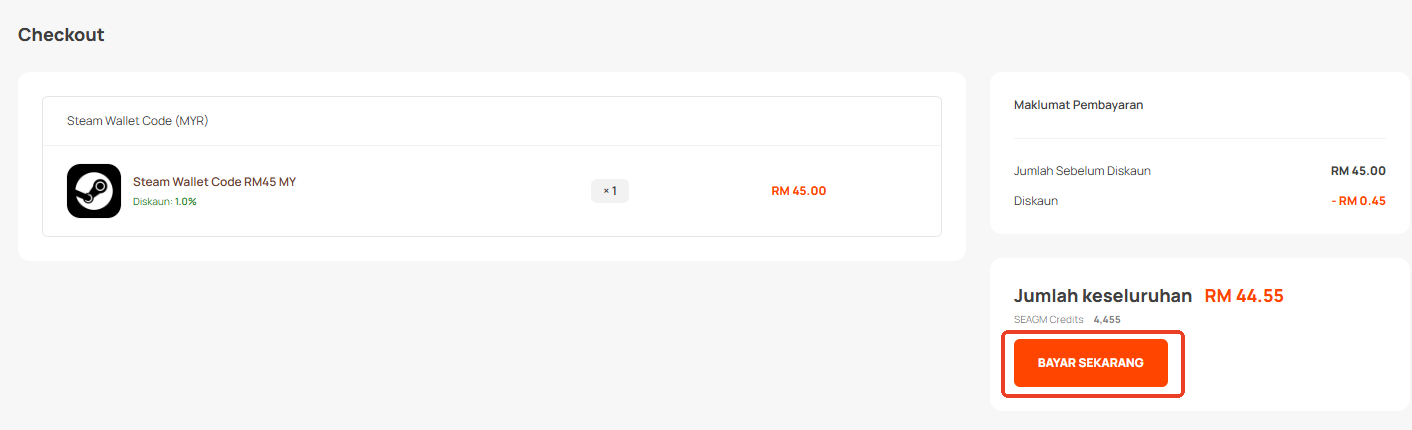This screenshot has height=430, width=1412.
Task: Click the - RM 0.45 discount amount
Action: coord(1358,201)
